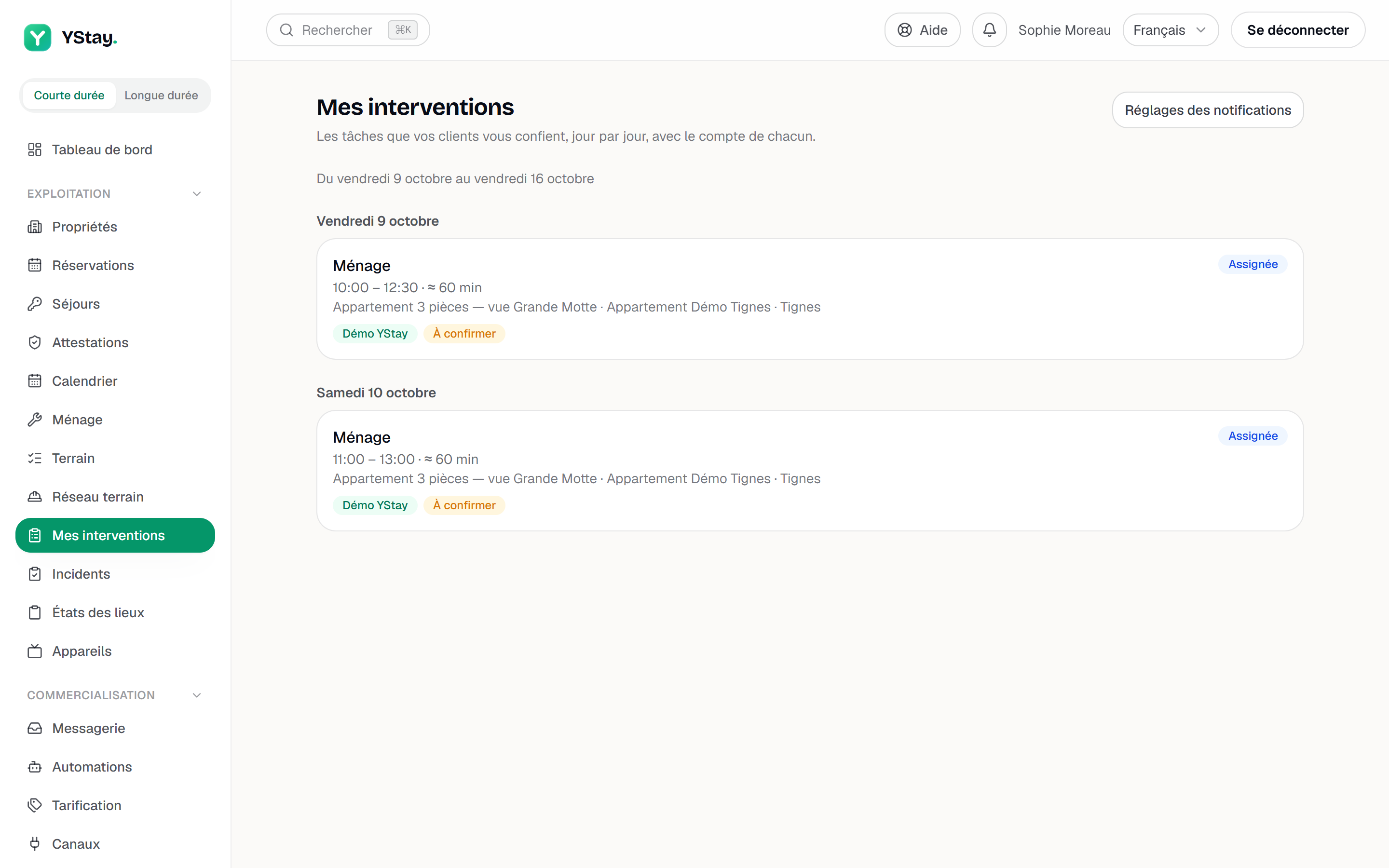The height and width of the screenshot is (868, 1389).
Task: Click the Ménage wrench icon in sidebar
Action: pos(34,420)
